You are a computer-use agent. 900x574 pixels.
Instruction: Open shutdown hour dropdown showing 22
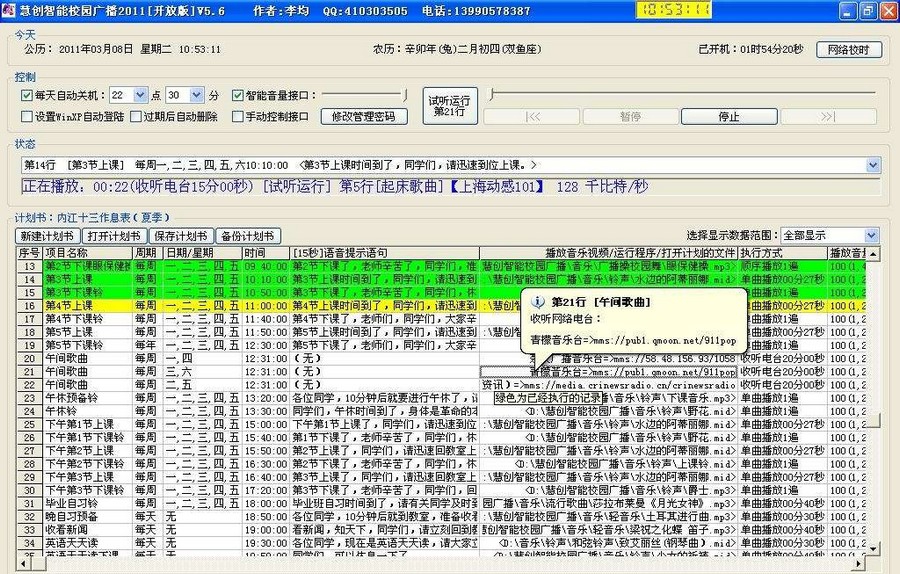(x=141, y=95)
